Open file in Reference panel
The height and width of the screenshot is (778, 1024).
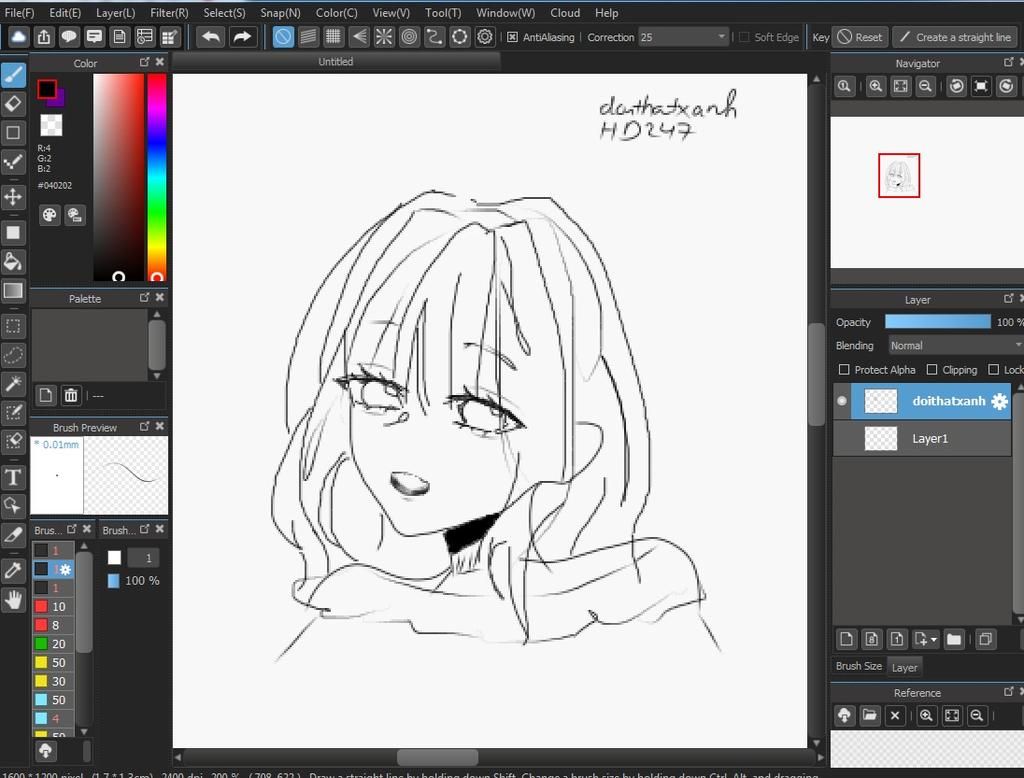click(870, 715)
